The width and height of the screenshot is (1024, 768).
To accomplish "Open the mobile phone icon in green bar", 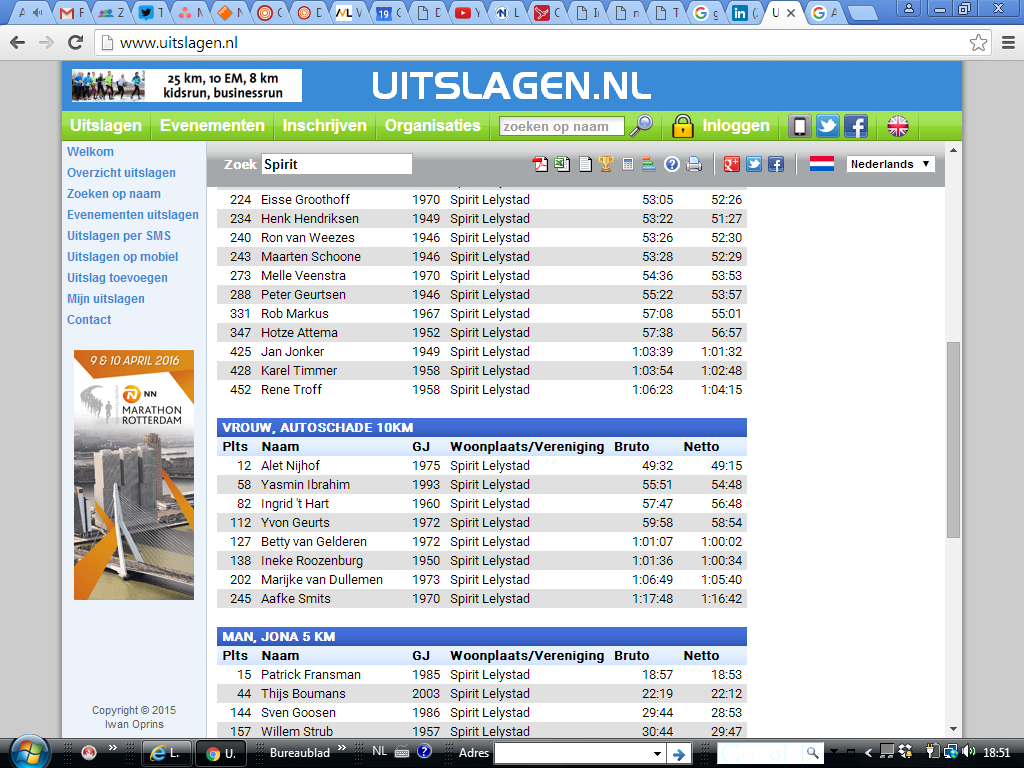I will [x=800, y=126].
